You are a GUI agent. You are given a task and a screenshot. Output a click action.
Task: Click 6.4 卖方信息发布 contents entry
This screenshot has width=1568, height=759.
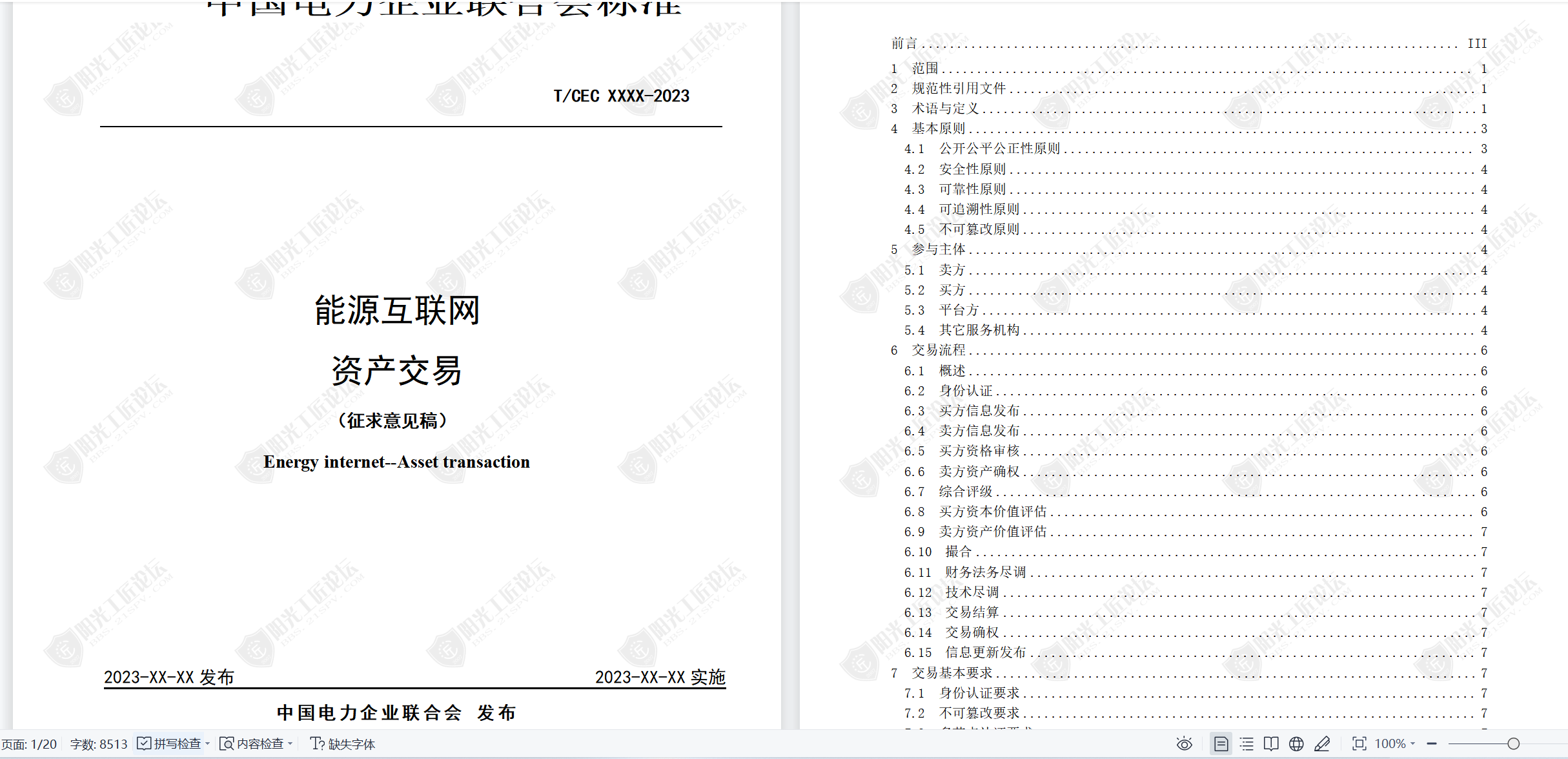(1196, 431)
